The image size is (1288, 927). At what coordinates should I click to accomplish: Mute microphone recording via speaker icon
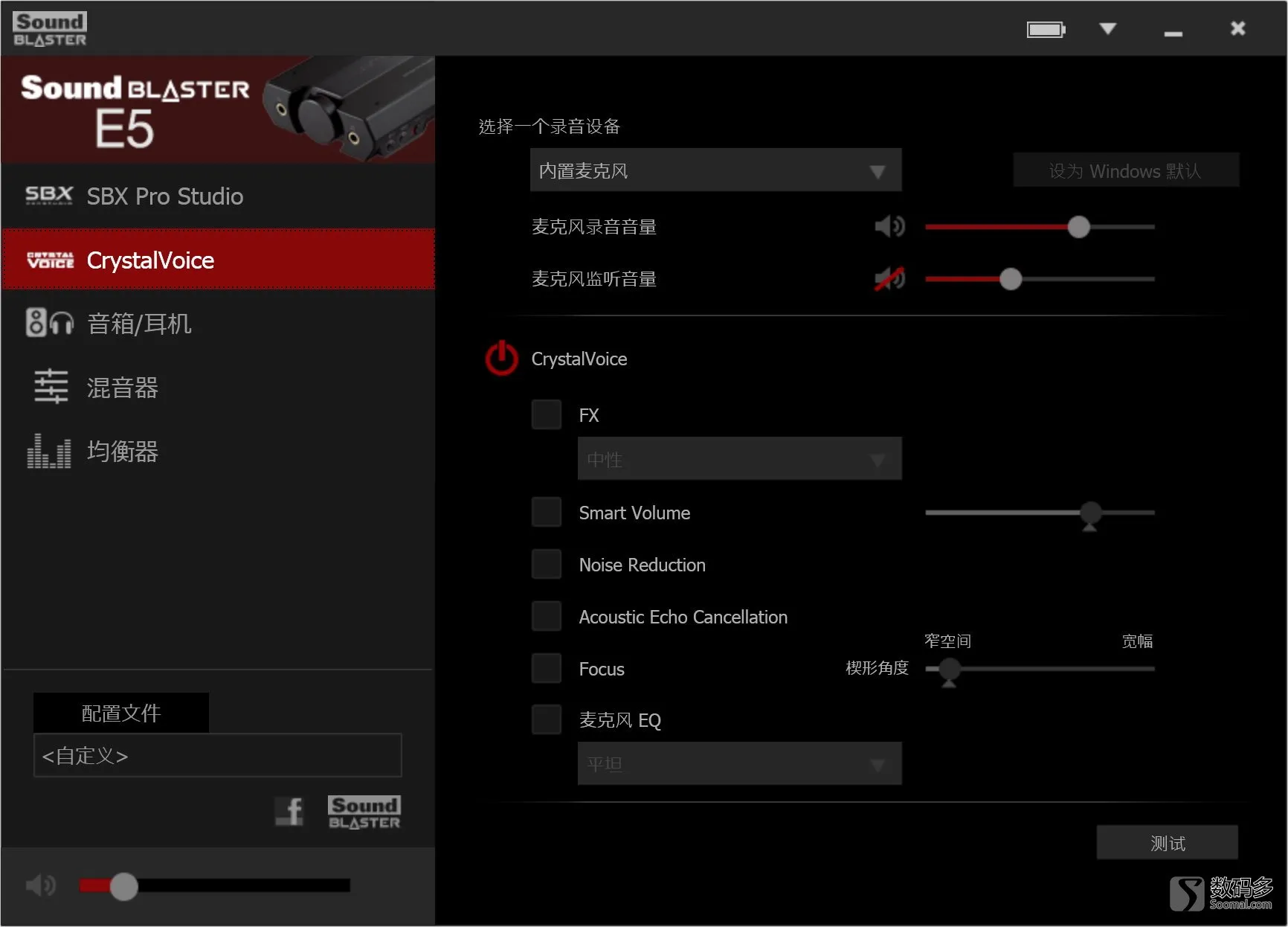889,227
